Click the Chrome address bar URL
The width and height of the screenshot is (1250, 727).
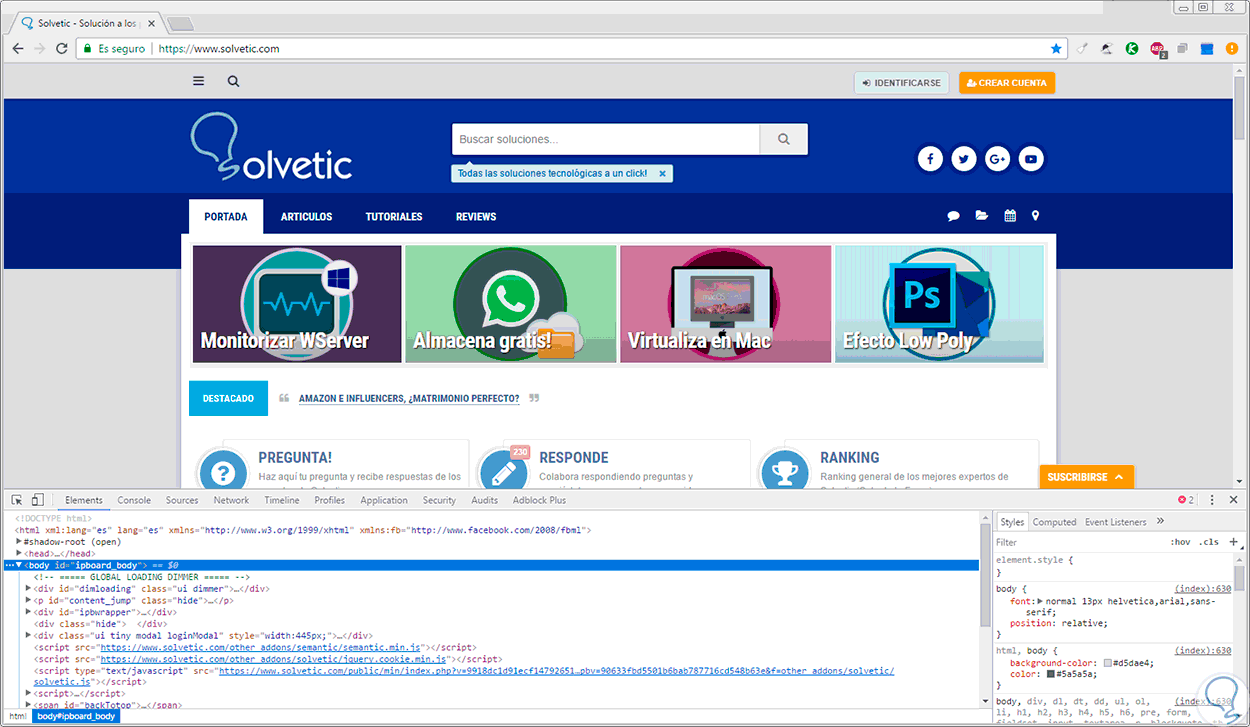tap(219, 48)
